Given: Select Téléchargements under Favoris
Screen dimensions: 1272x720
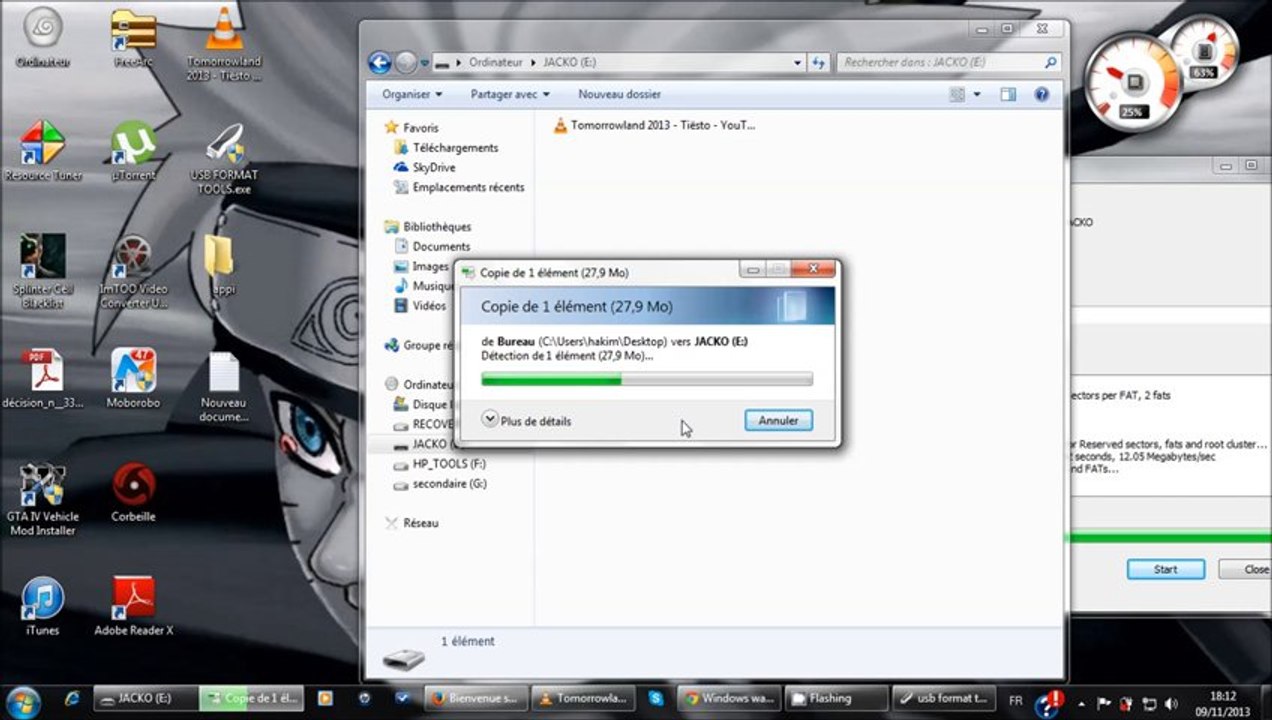Looking at the screenshot, I should coord(455,148).
